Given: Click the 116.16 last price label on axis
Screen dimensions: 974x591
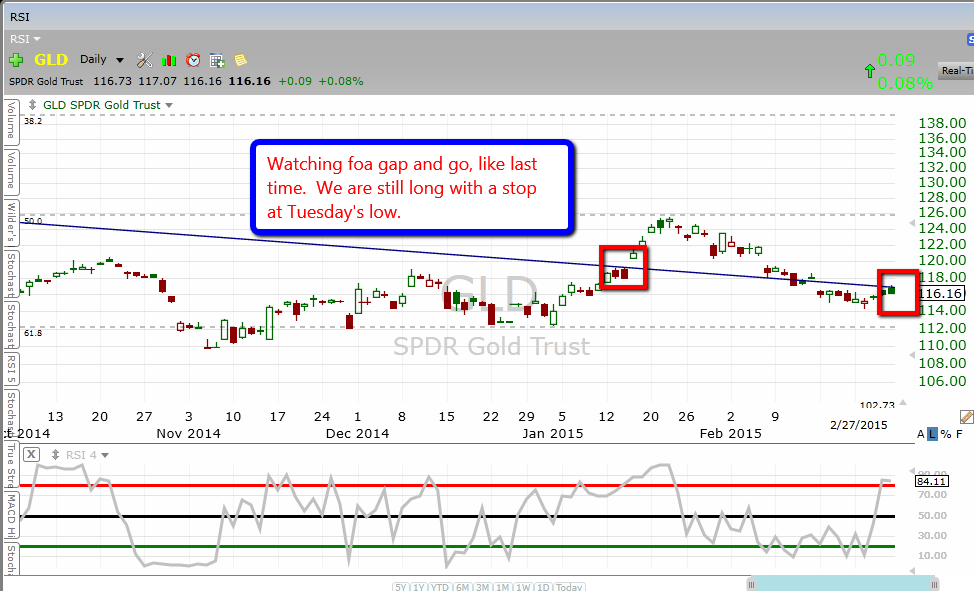Looking at the screenshot, I should pos(940,294).
